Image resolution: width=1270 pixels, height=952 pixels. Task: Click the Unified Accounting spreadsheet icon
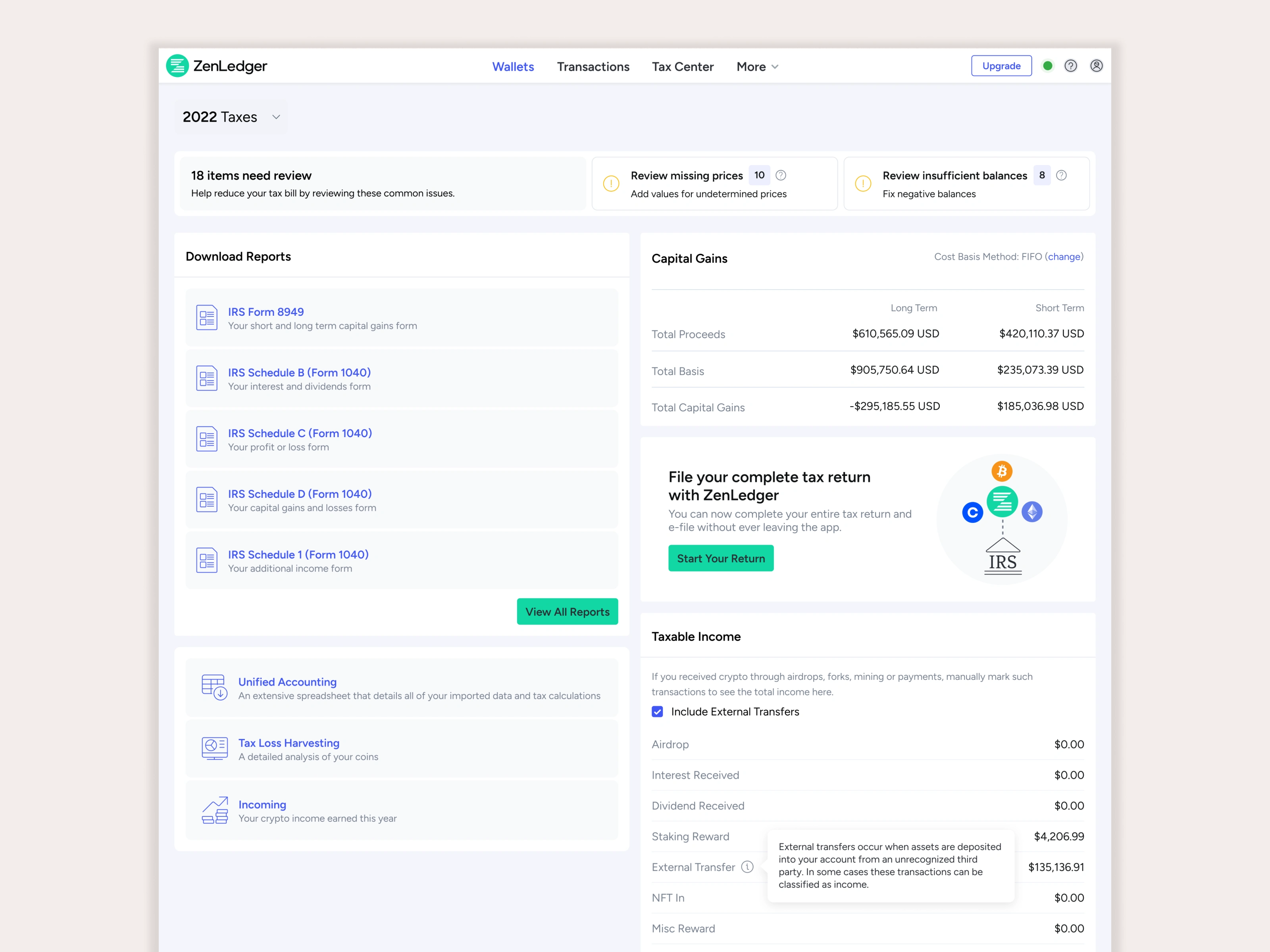point(214,687)
